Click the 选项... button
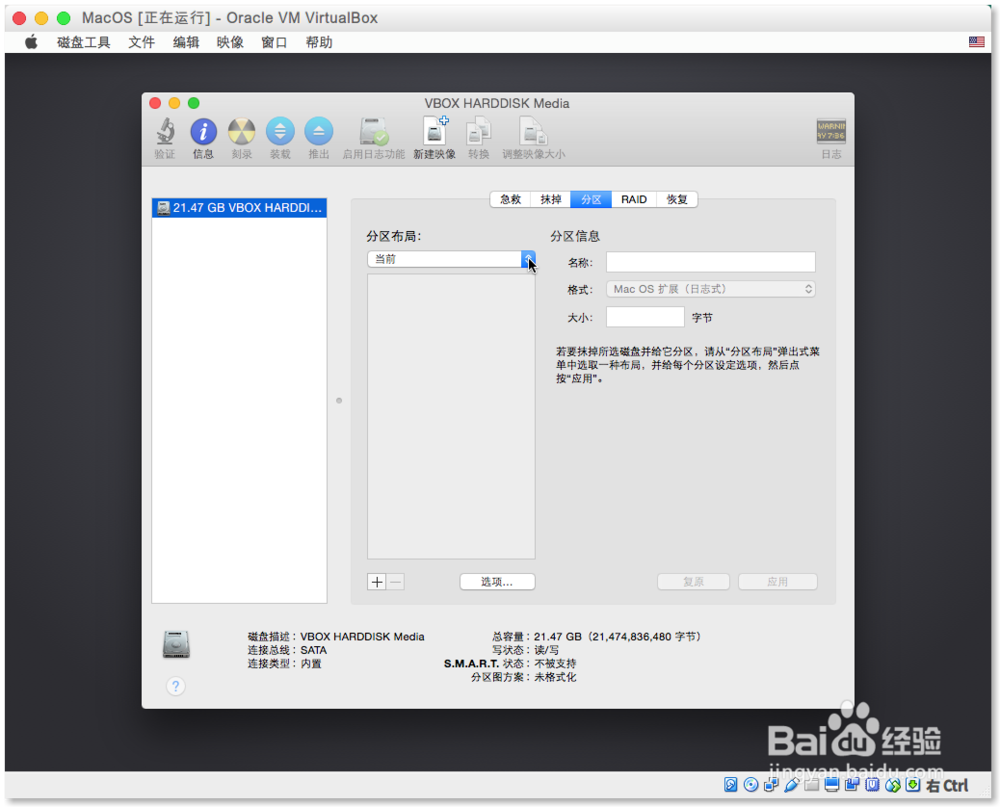Viewport: 1000px width, 807px height. [497, 581]
